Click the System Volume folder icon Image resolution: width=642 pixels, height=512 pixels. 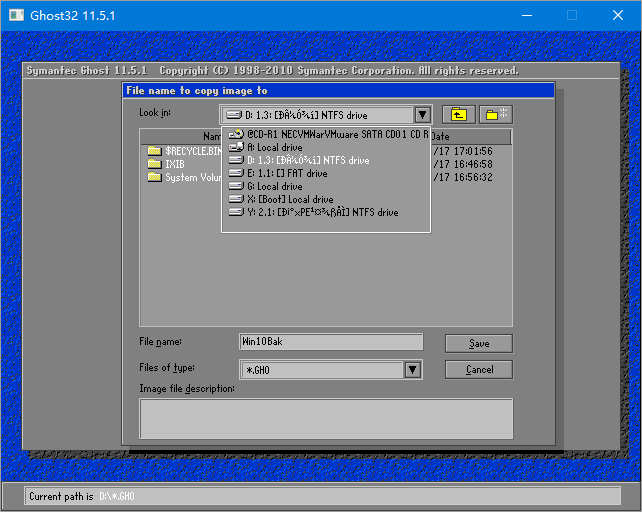tap(154, 177)
